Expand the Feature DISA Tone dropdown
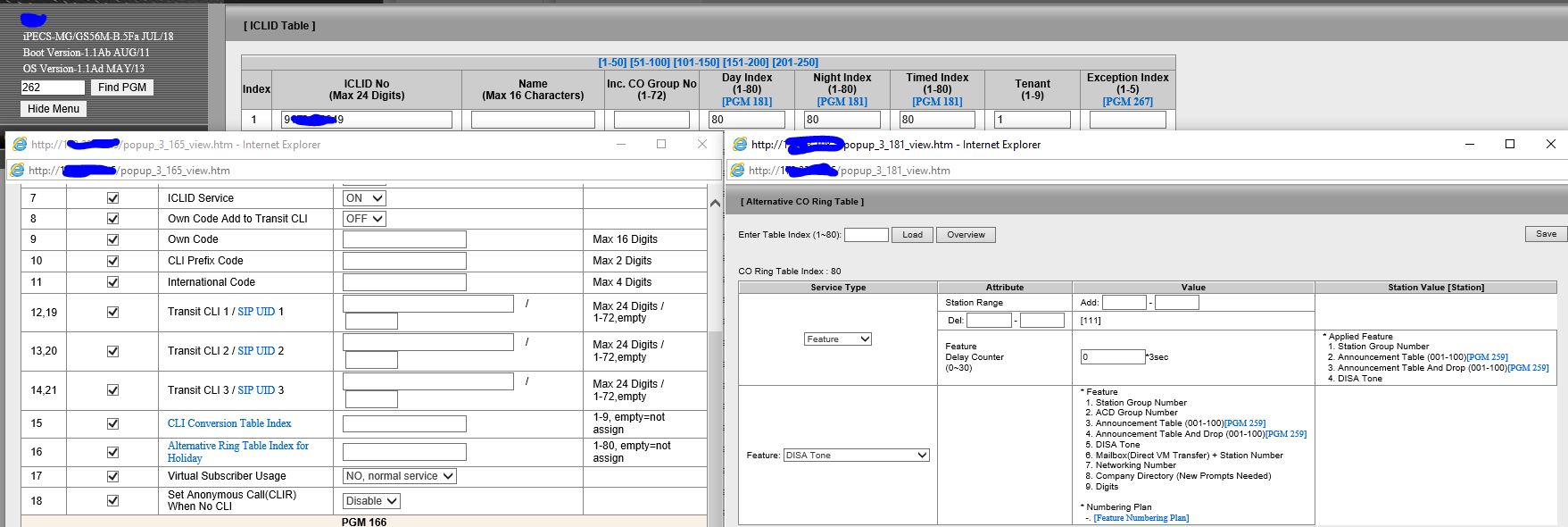1568x527 pixels. pyautogui.click(x=856, y=456)
